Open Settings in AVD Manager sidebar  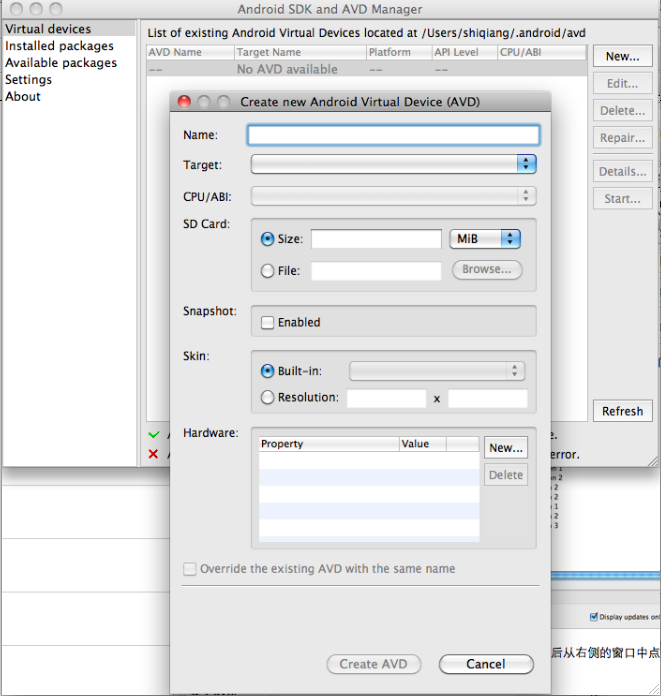[28, 79]
